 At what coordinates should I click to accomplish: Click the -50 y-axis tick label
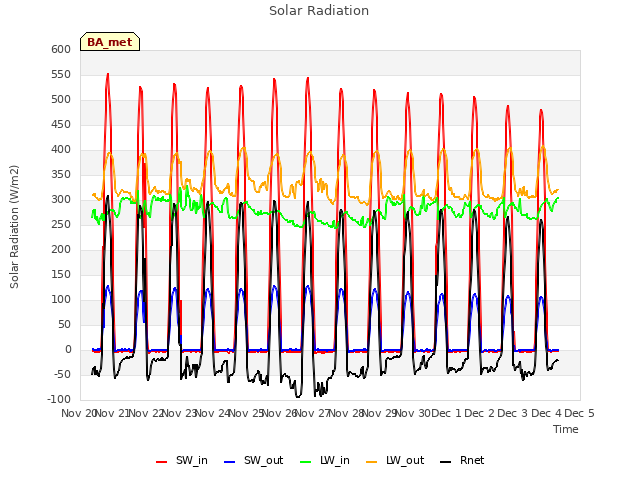click(62, 375)
